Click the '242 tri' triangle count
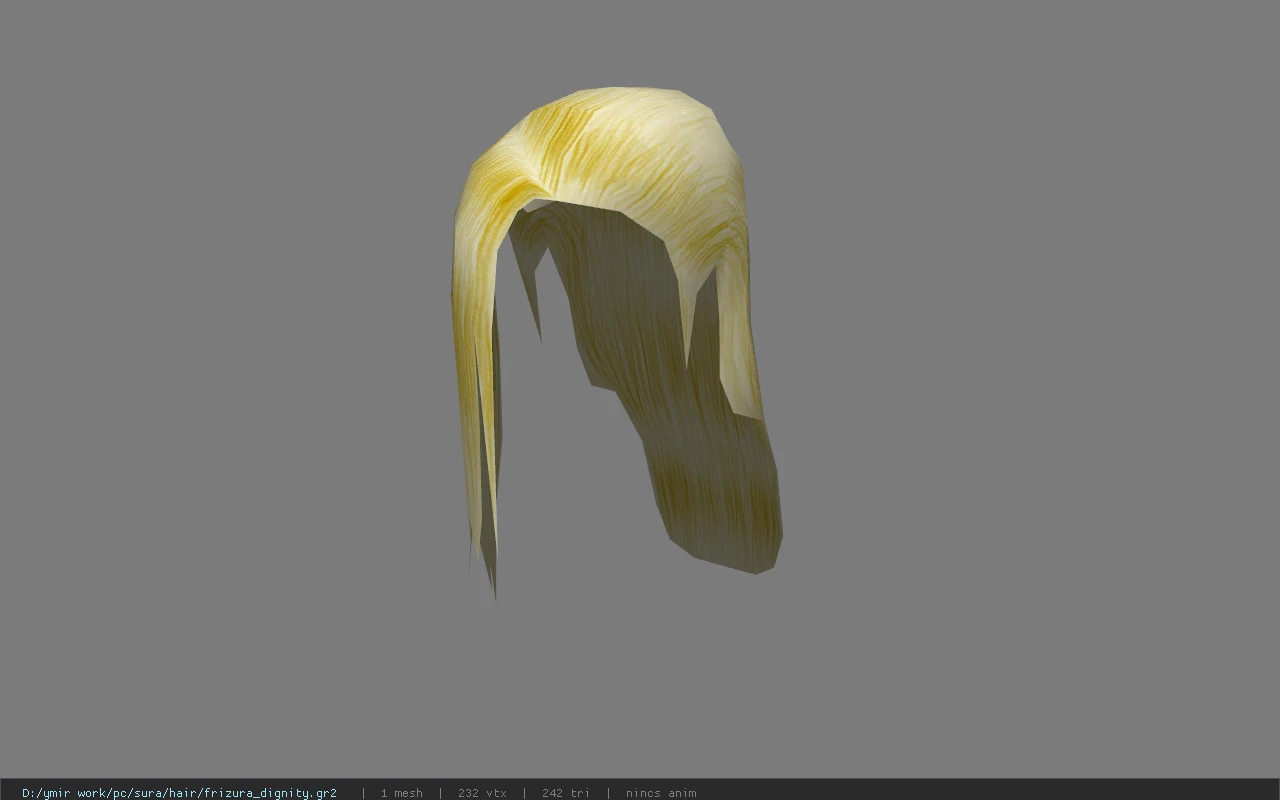 [x=565, y=793]
